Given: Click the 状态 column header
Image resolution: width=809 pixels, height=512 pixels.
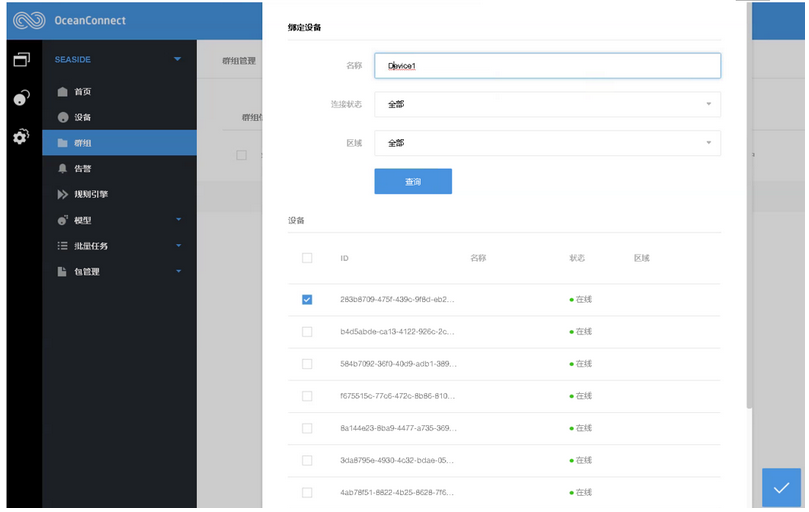Looking at the screenshot, I should point(577,258).
